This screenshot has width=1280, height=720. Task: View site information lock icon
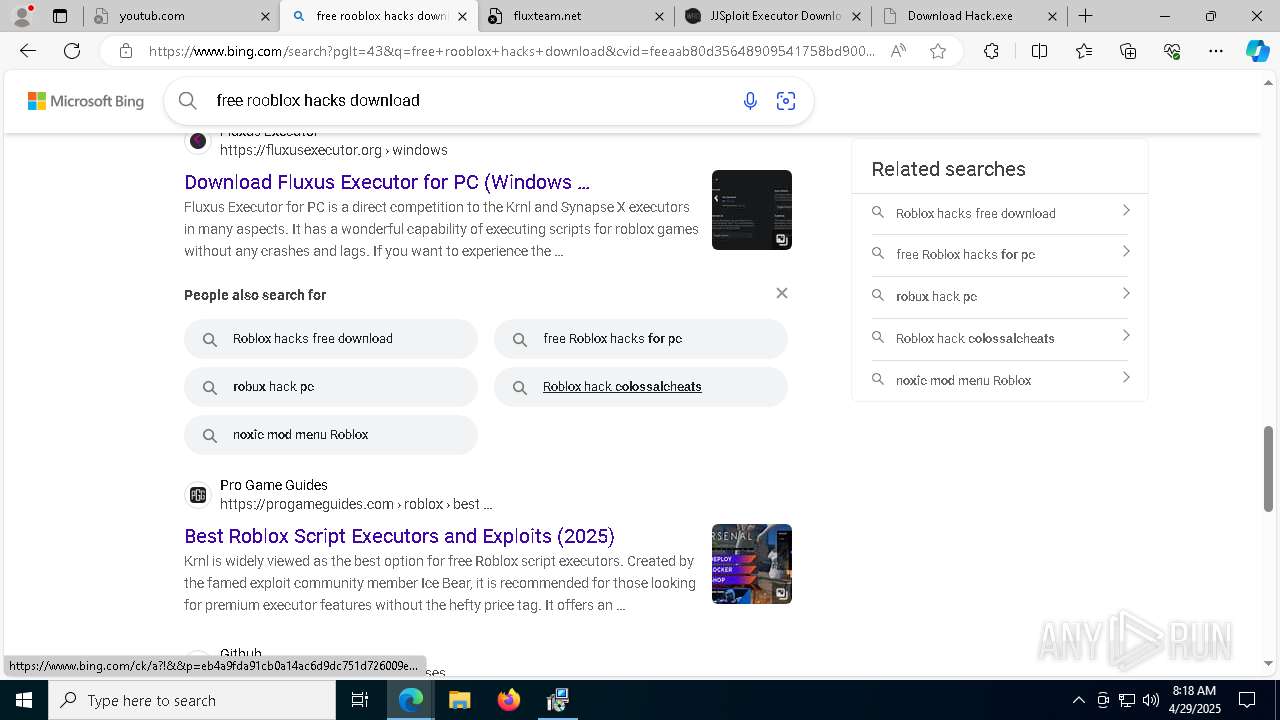click(126, 51)
